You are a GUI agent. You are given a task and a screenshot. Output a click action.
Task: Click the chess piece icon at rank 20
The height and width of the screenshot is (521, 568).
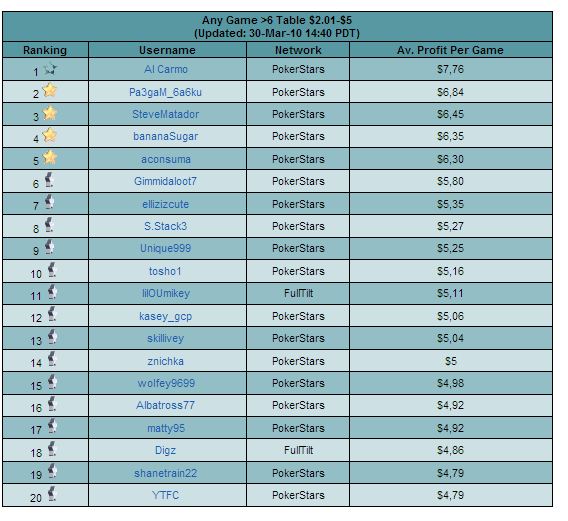coord(52,493)
